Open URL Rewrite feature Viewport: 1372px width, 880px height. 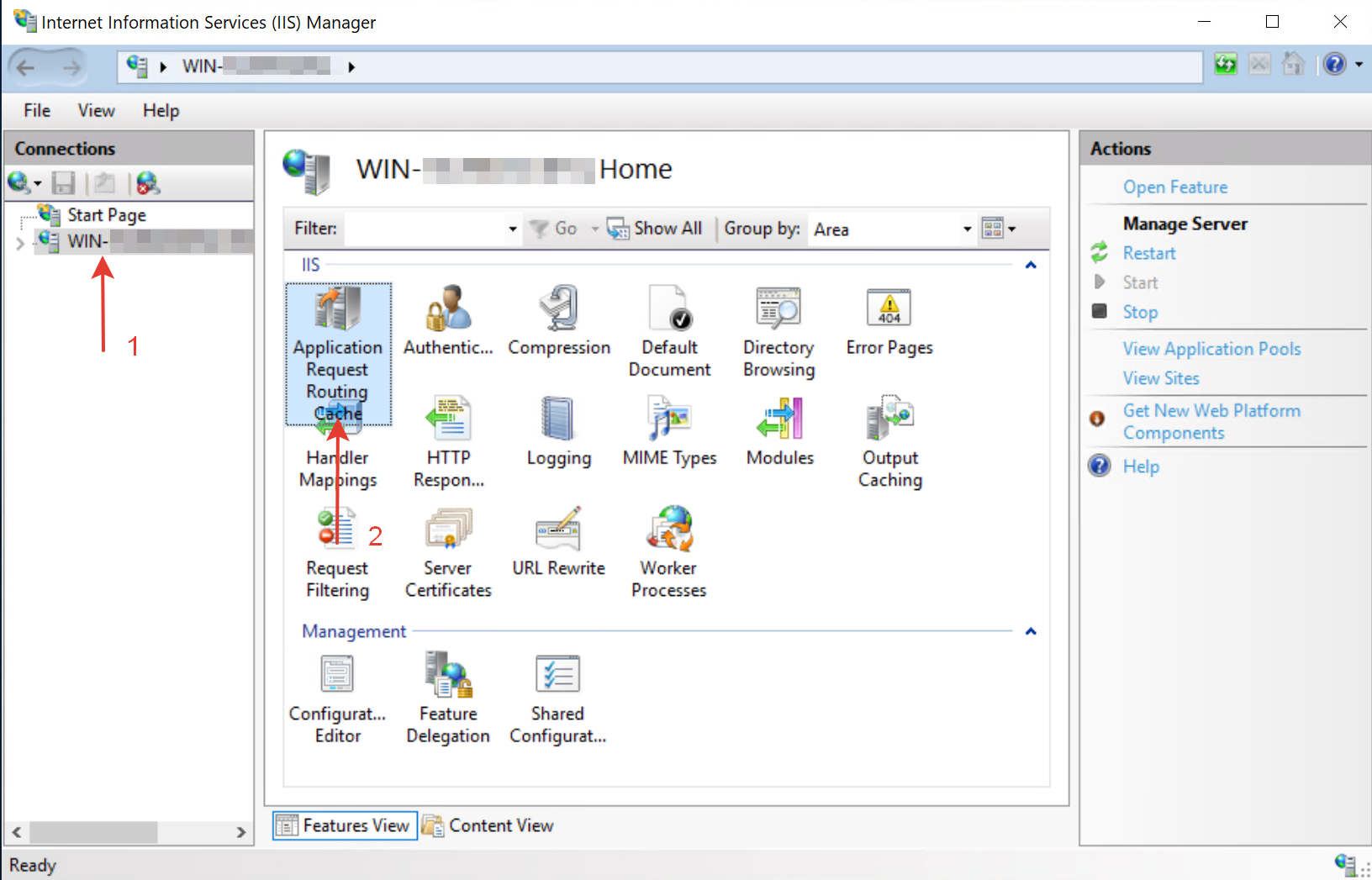coord(559,541)
